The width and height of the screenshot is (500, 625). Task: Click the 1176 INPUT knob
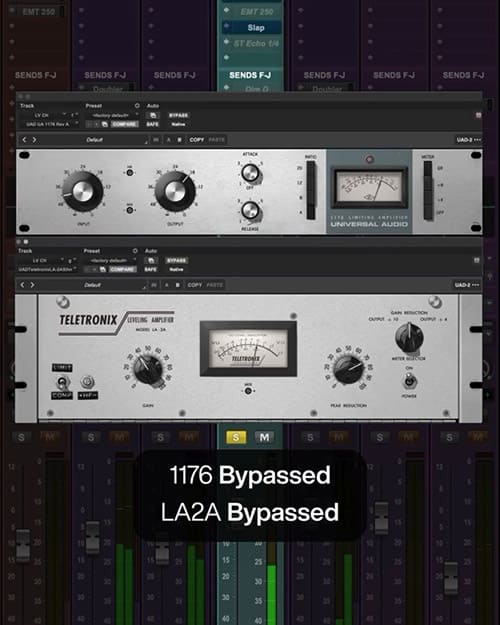click(83, 191)
